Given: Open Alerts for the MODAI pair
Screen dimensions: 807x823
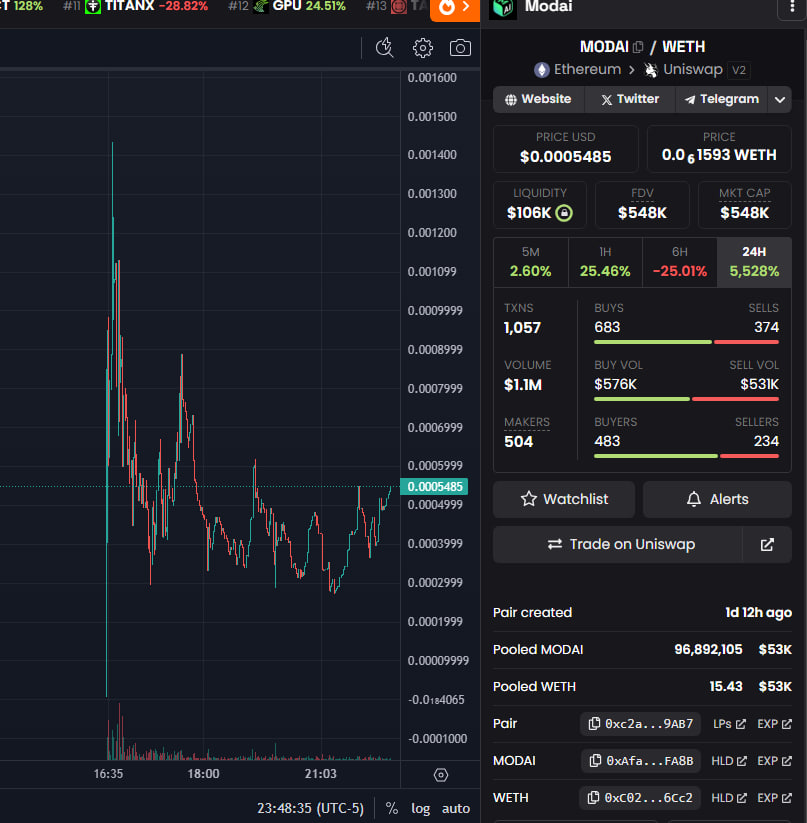Looking at the screenshot, I should [717, 499].
